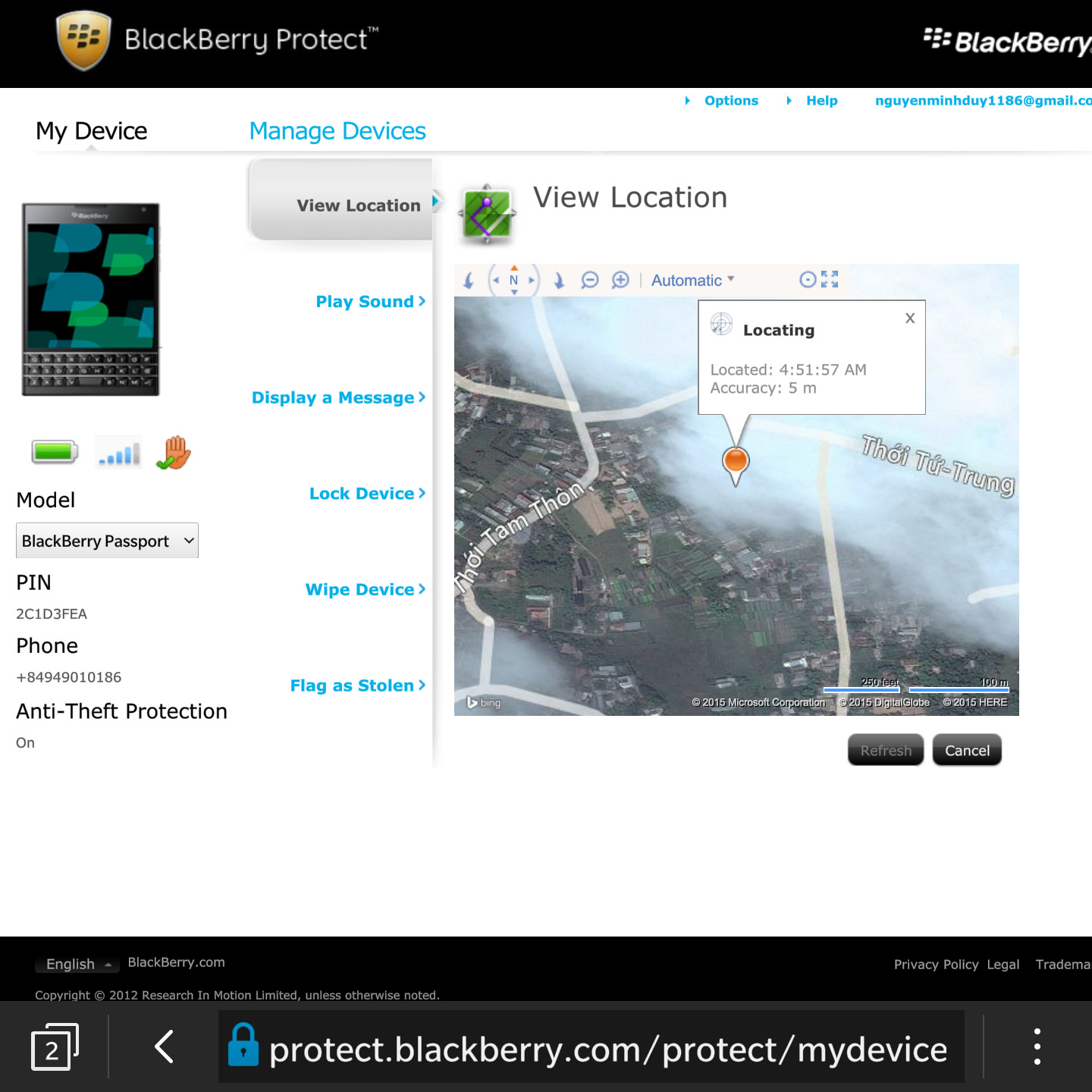
Task: Open browser tabs switcher showing 2
Action: (55, 1047)
